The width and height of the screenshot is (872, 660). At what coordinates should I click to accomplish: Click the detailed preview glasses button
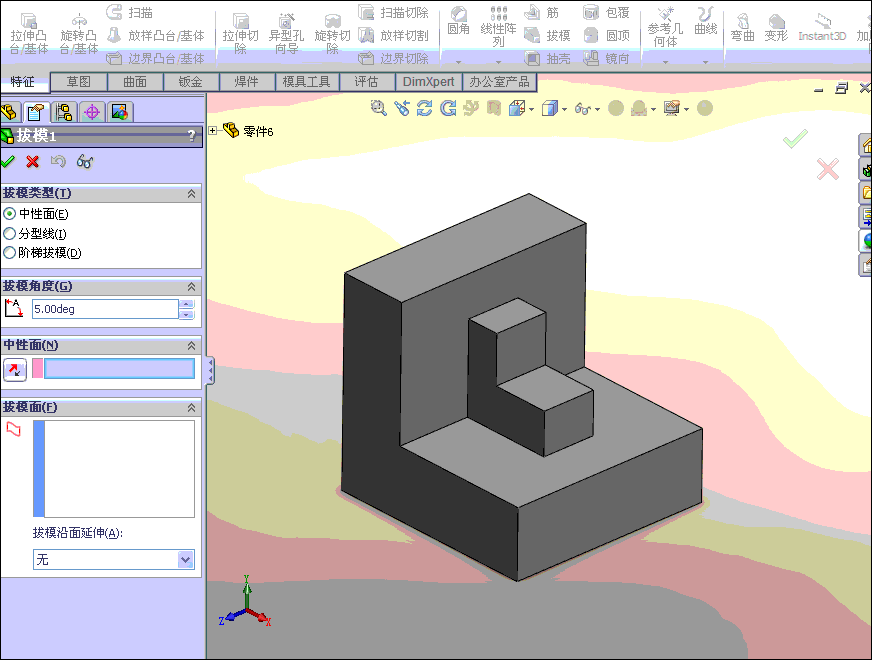point(85,162)
